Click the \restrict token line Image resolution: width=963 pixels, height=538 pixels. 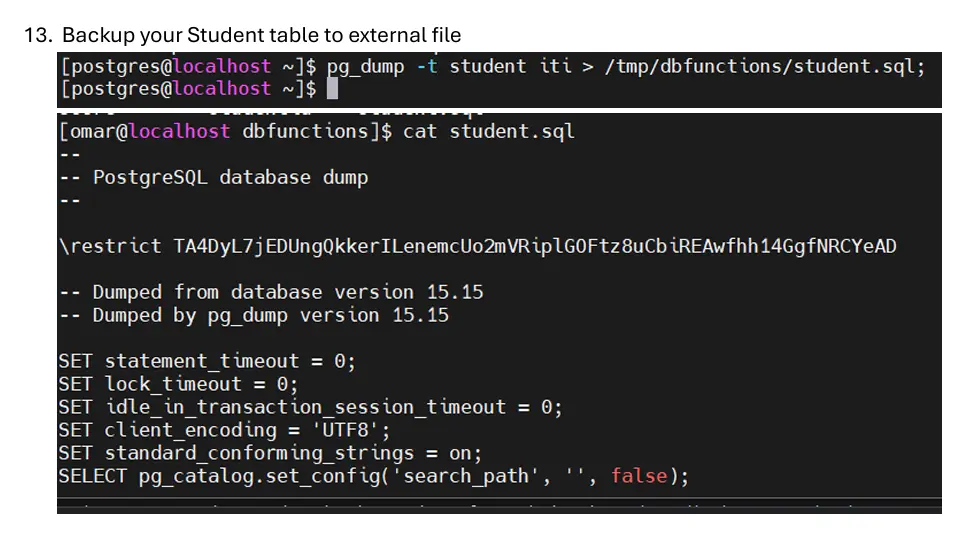pyautogui.click(x=477, y=246)
